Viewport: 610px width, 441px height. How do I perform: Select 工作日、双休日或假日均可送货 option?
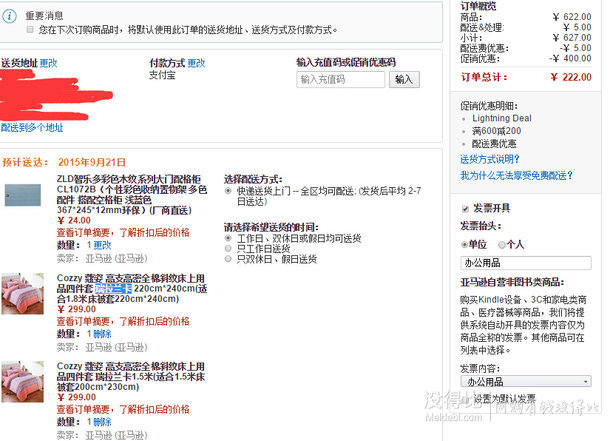tap(228, 238)
